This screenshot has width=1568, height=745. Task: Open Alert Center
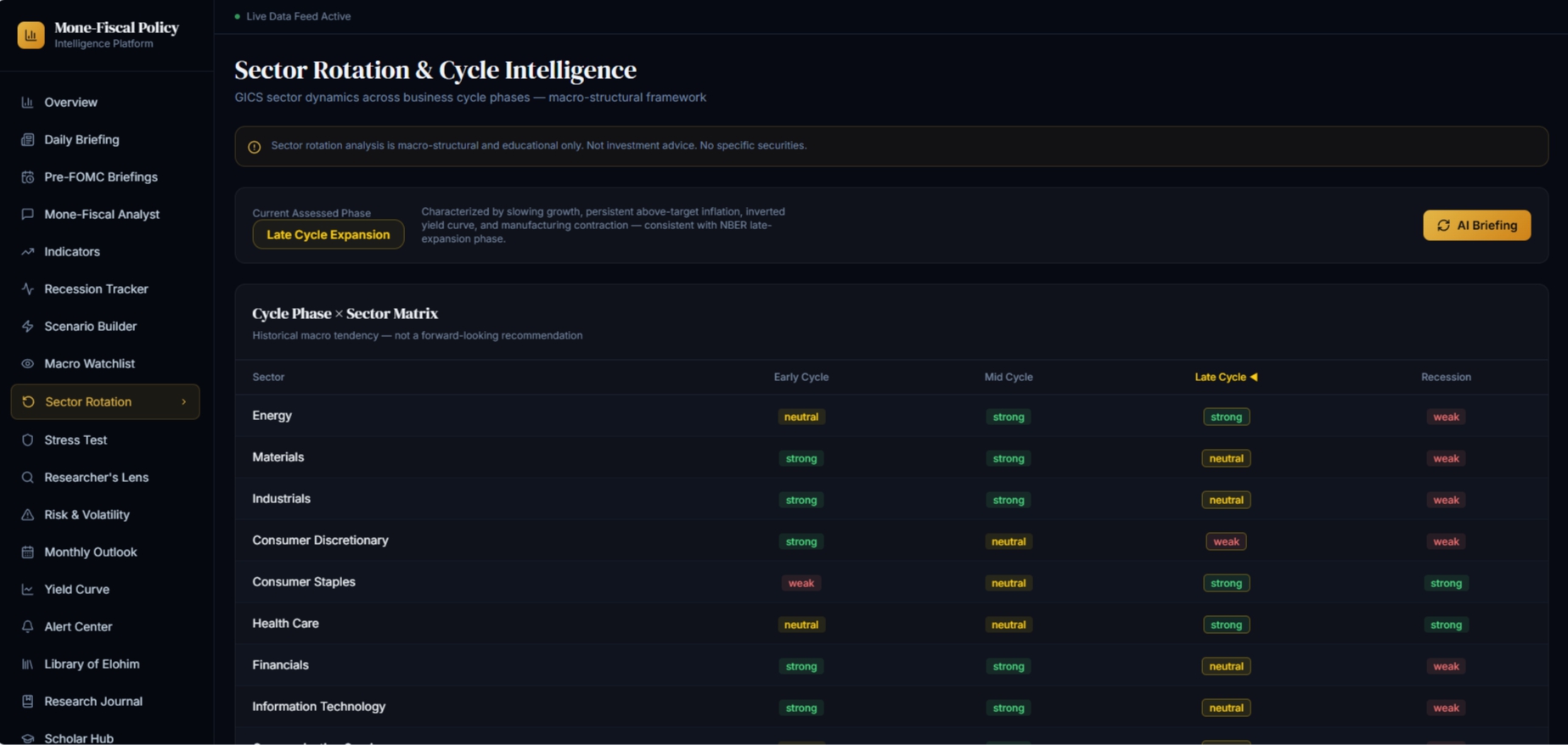click(105, 626)
